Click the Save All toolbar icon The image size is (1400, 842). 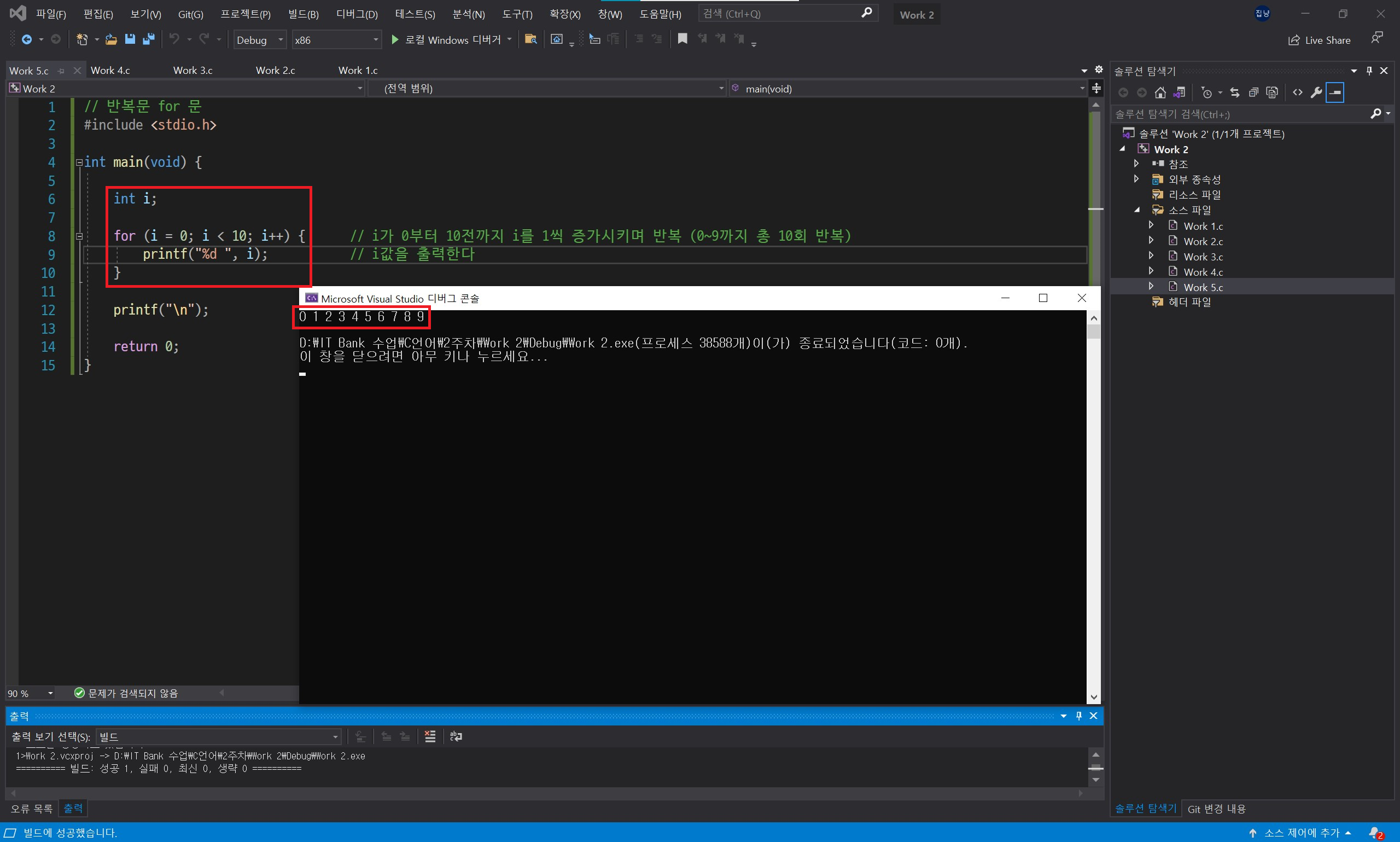[149, 39]
